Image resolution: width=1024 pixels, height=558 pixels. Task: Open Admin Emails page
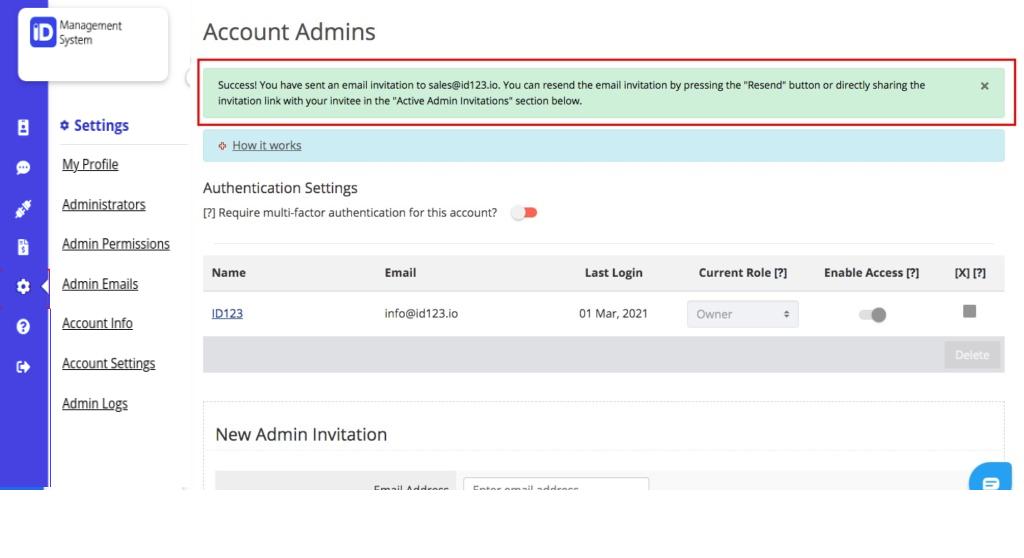[x=100, y=284]
